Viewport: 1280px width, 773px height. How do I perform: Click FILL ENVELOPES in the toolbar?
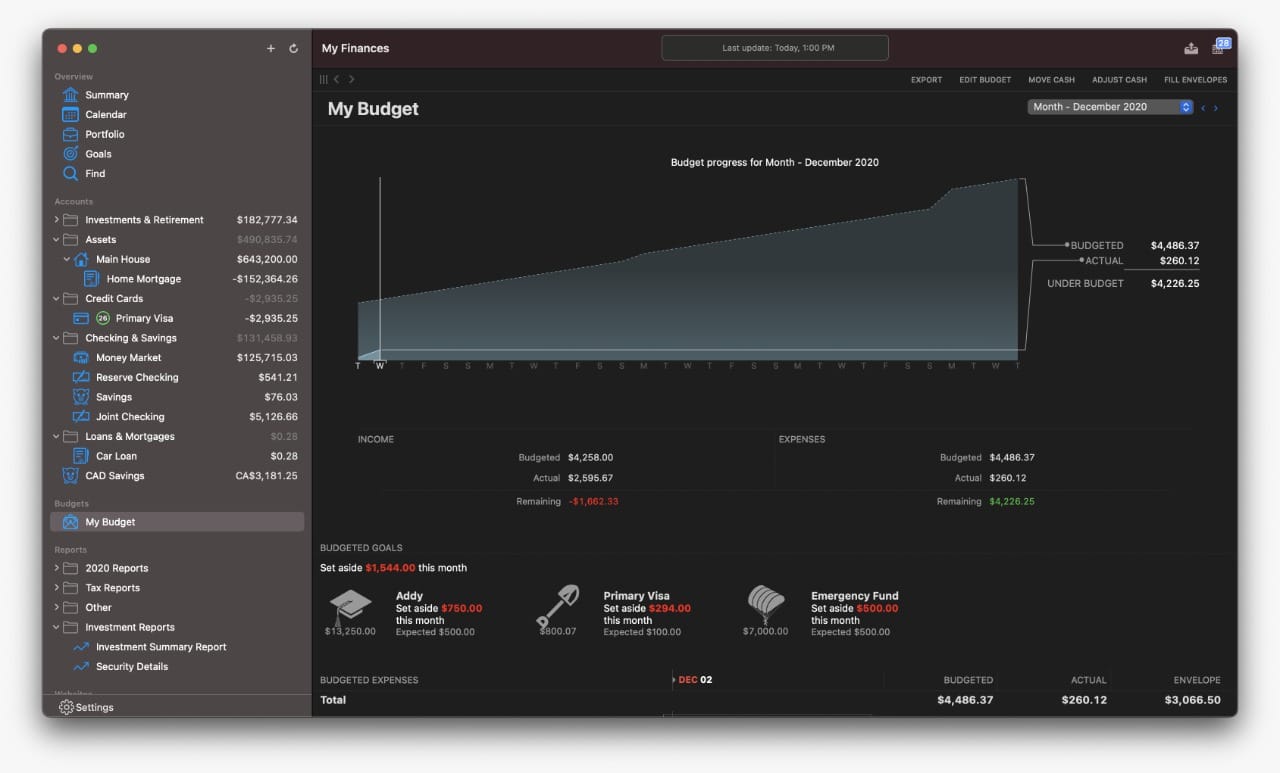click(x=1195, y=80)
